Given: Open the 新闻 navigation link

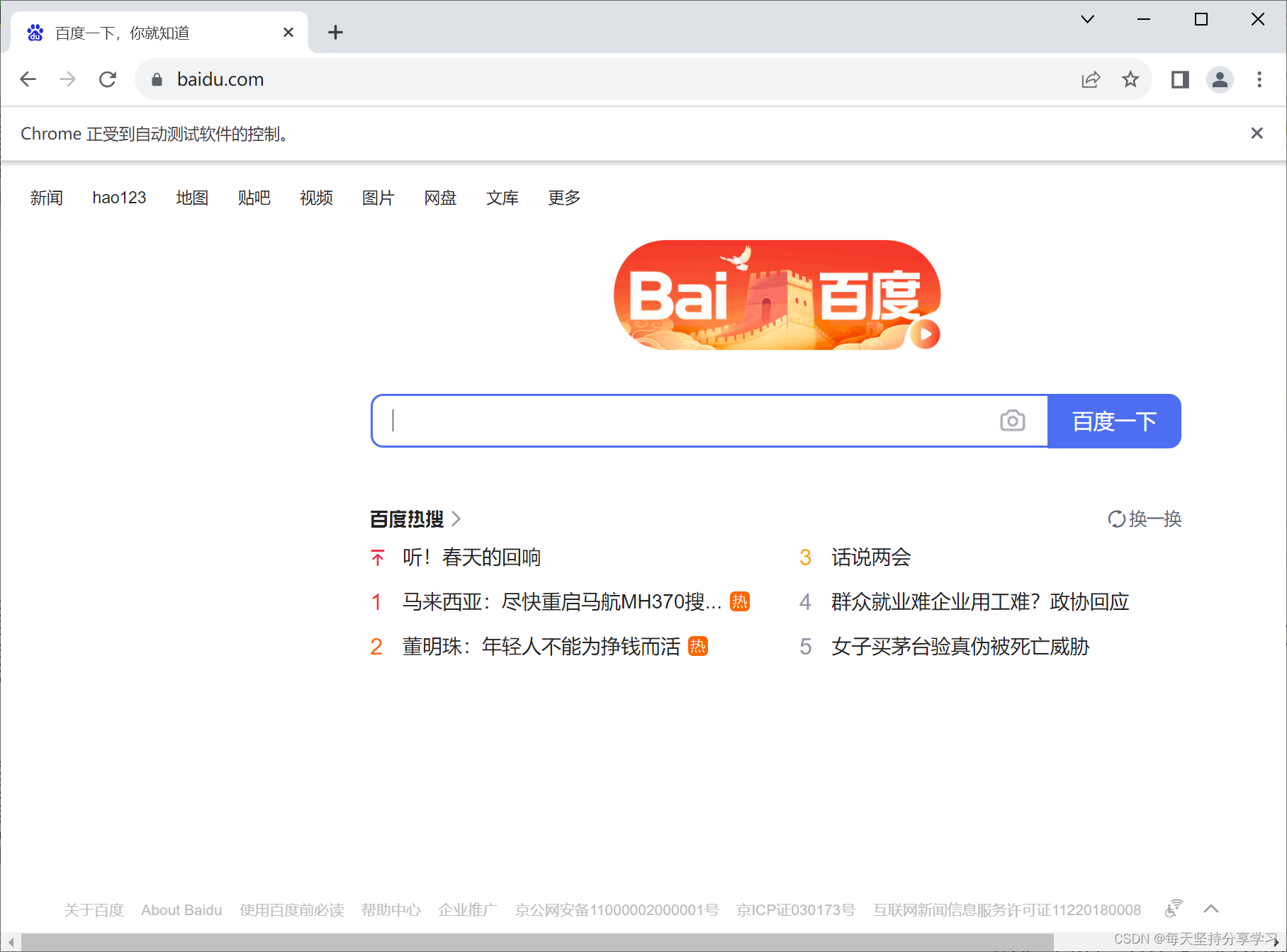Looking at the screenshot, I should pos(47,198).
